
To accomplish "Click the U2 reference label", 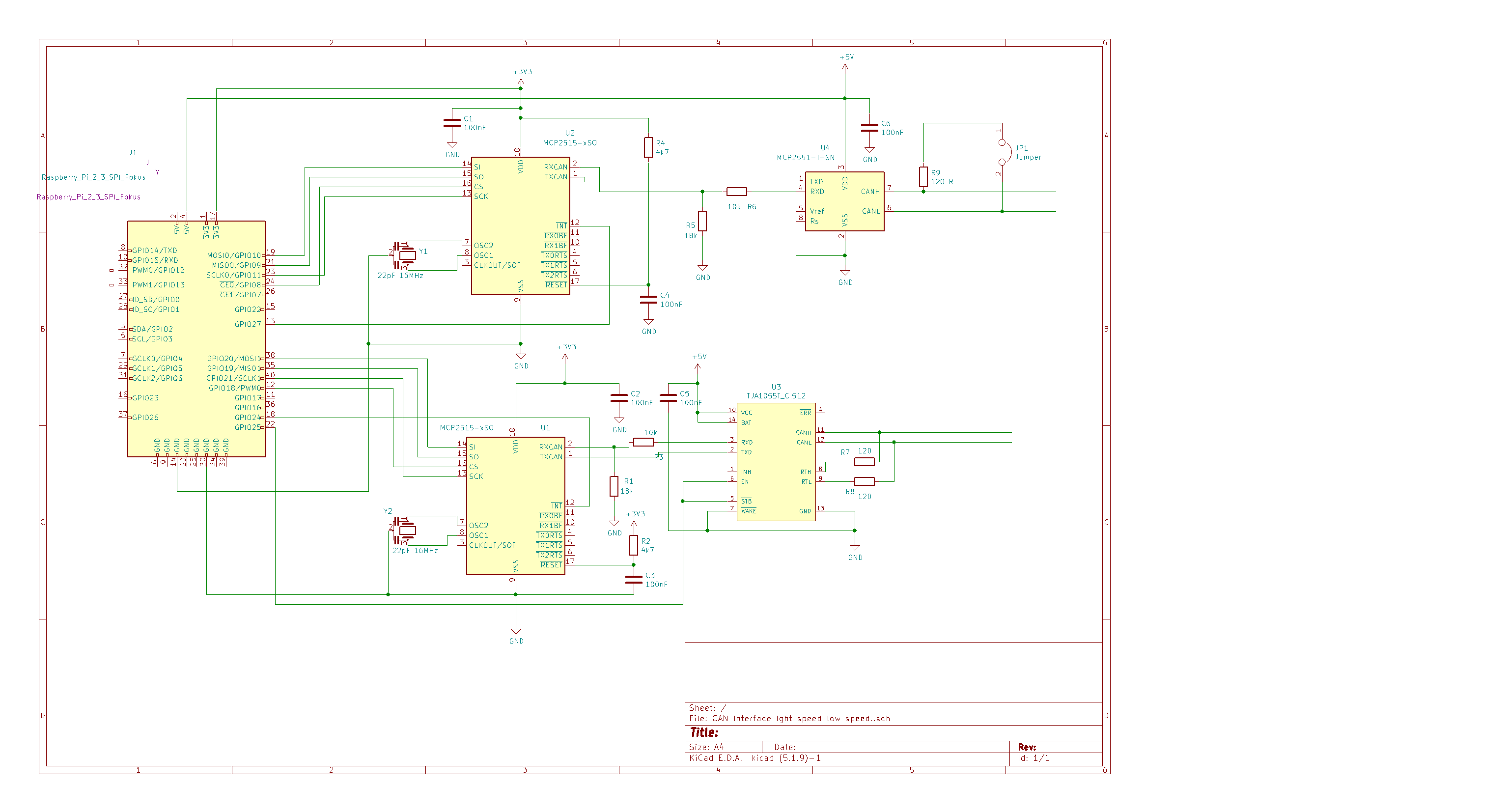I will 569,133.
